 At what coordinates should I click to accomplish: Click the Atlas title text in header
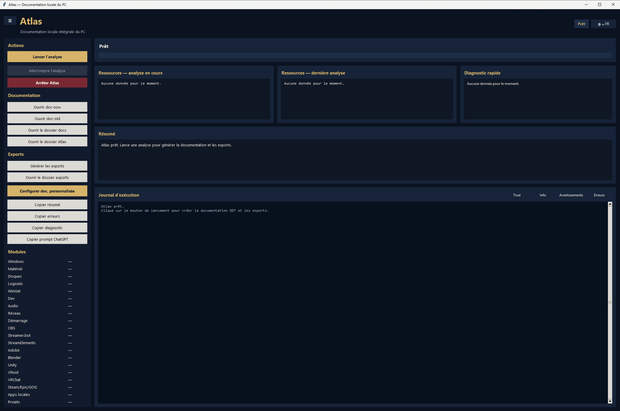click(31, 21)
